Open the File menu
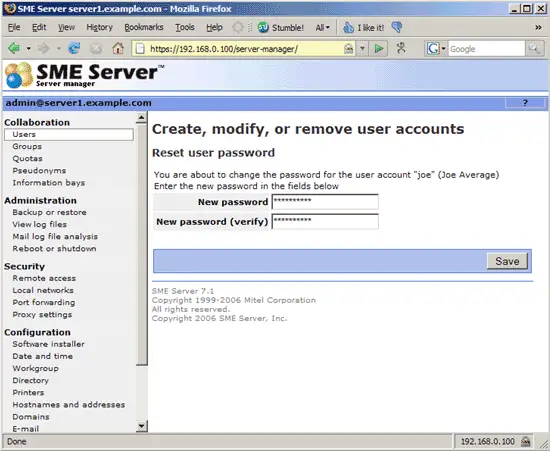This screenshot has height=451, width=550. click(14, 27)
